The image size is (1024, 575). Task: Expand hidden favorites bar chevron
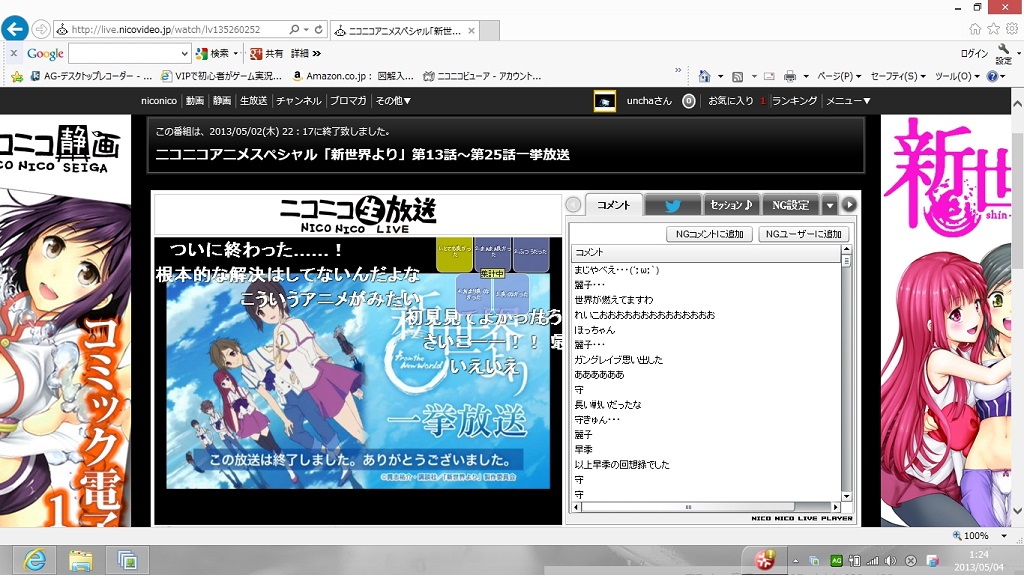point(678,70)
